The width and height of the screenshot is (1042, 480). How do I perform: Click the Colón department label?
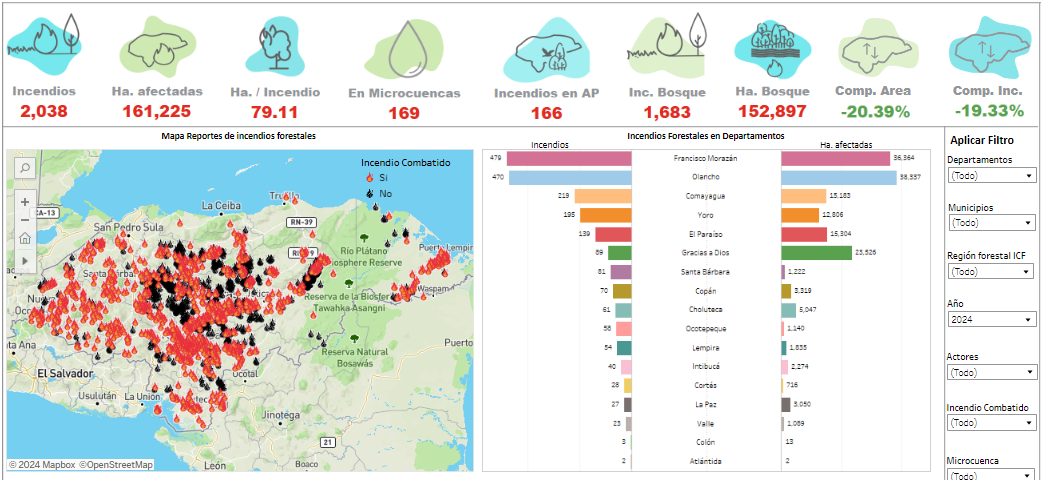point(706,442)
